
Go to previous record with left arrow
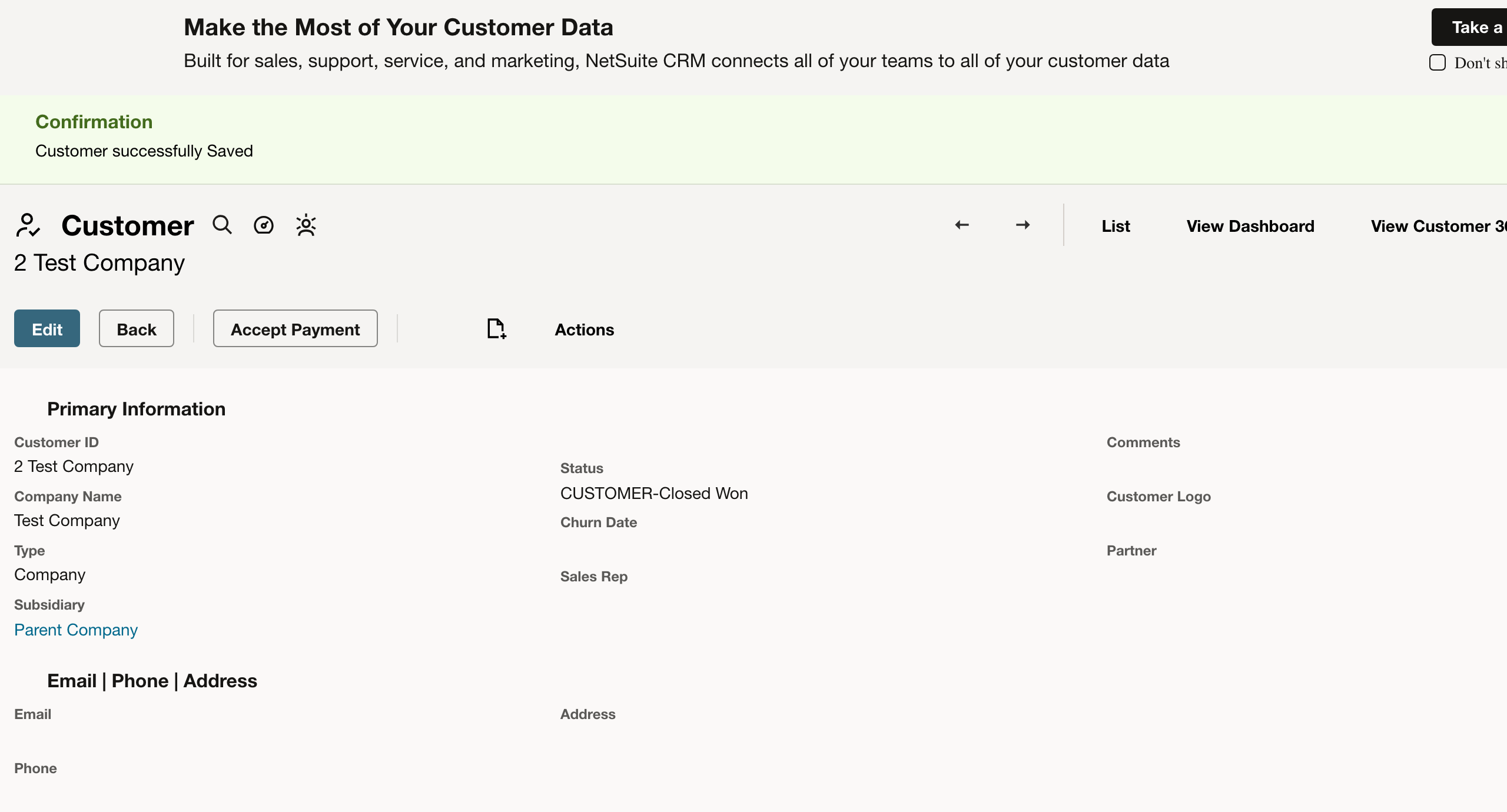pos(962,225)
